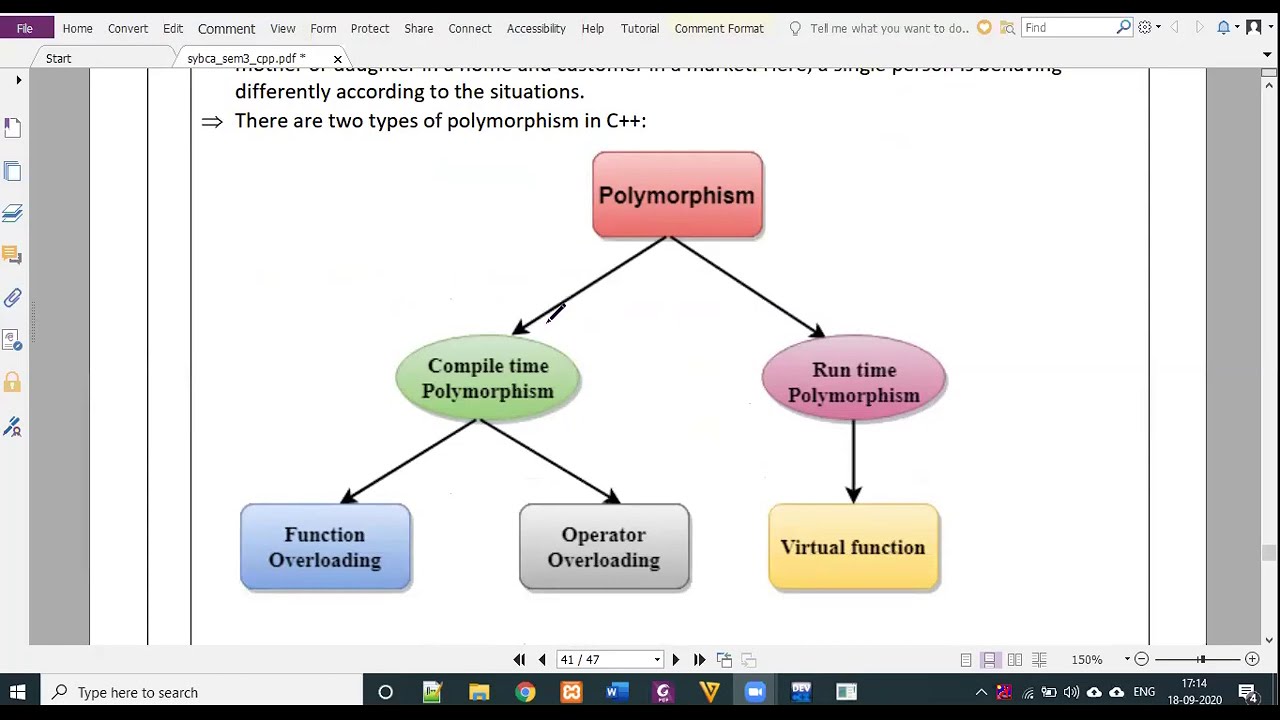The height and width of the screenshot is (720, 1280).
Task: Jump to last page button
Action: pos(699,660)
